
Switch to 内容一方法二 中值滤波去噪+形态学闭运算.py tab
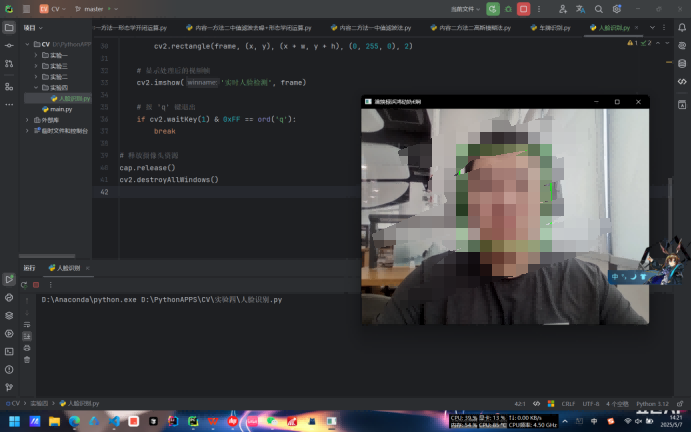(249, 28)
